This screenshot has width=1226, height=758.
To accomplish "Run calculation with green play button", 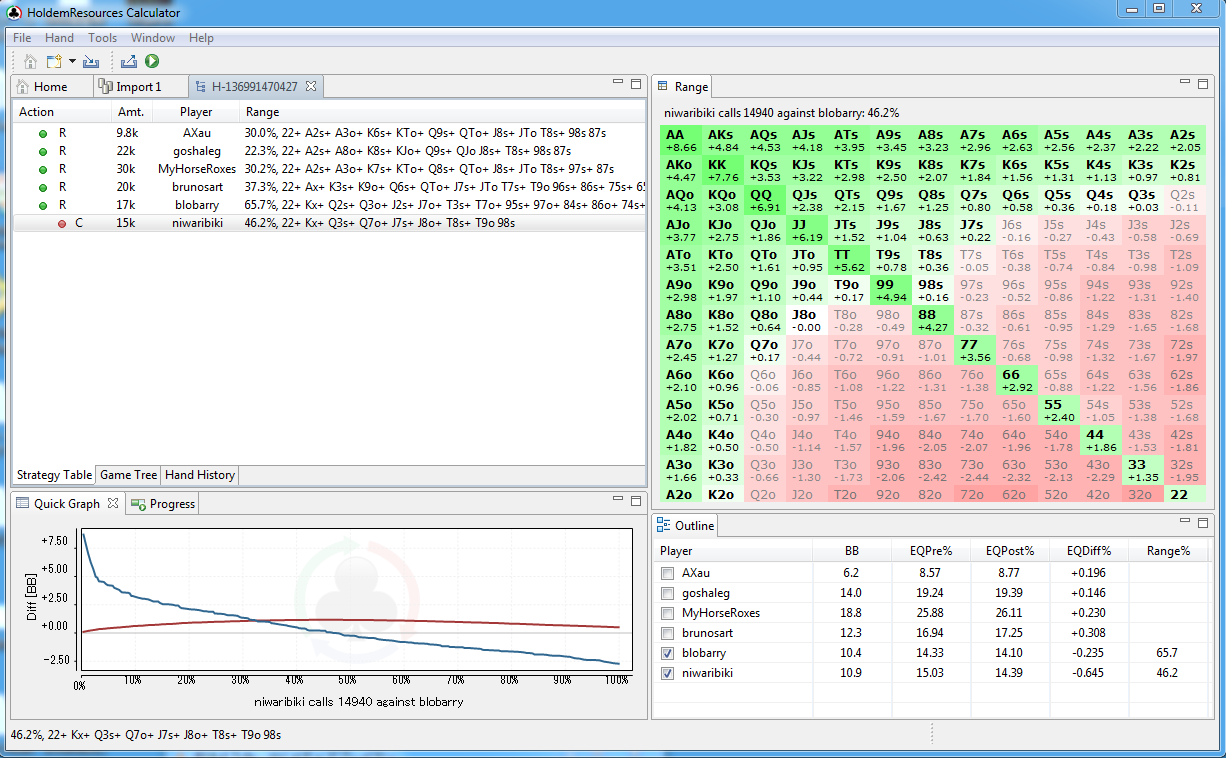I will pos(152,62).
